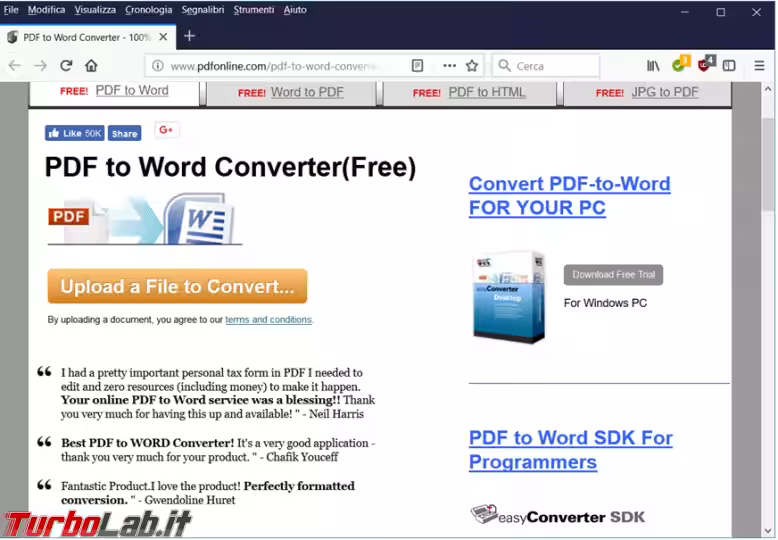
Task: Show site information icon in address bar
Action: [x=158, y=66]
